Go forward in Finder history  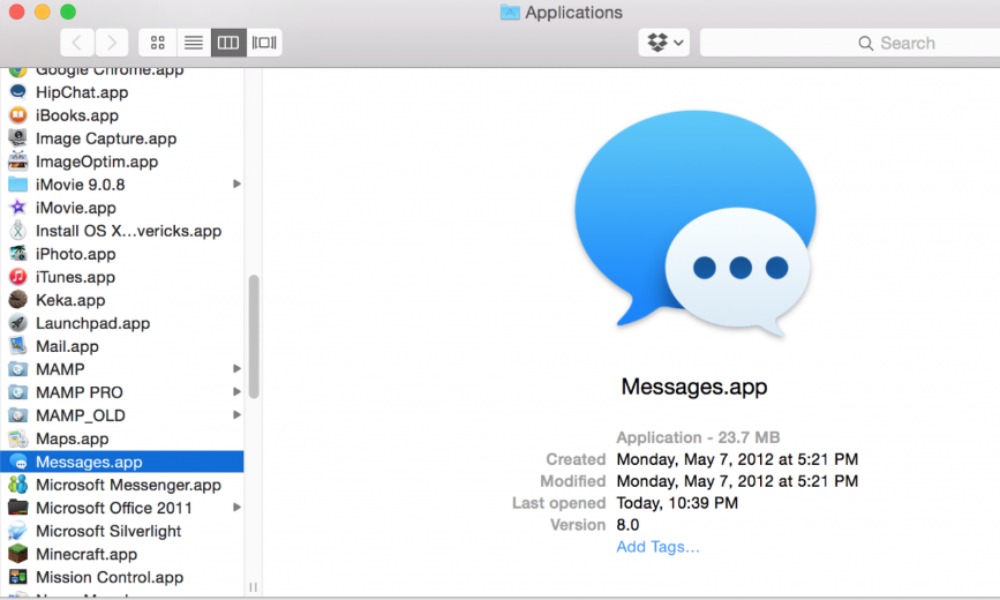(x=112, y=43)
